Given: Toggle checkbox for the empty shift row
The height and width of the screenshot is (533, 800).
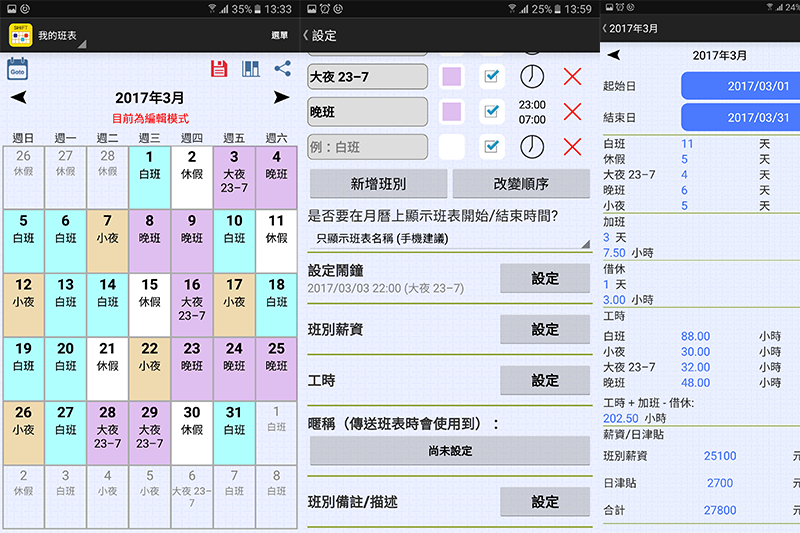Looking at the screenshot, I should (x=491, y=147).
